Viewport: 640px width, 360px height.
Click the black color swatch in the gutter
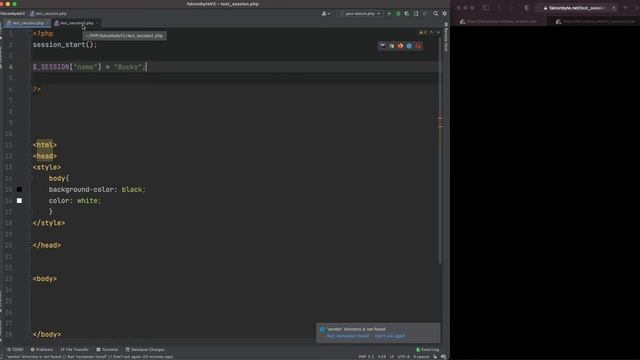(19, 189)
